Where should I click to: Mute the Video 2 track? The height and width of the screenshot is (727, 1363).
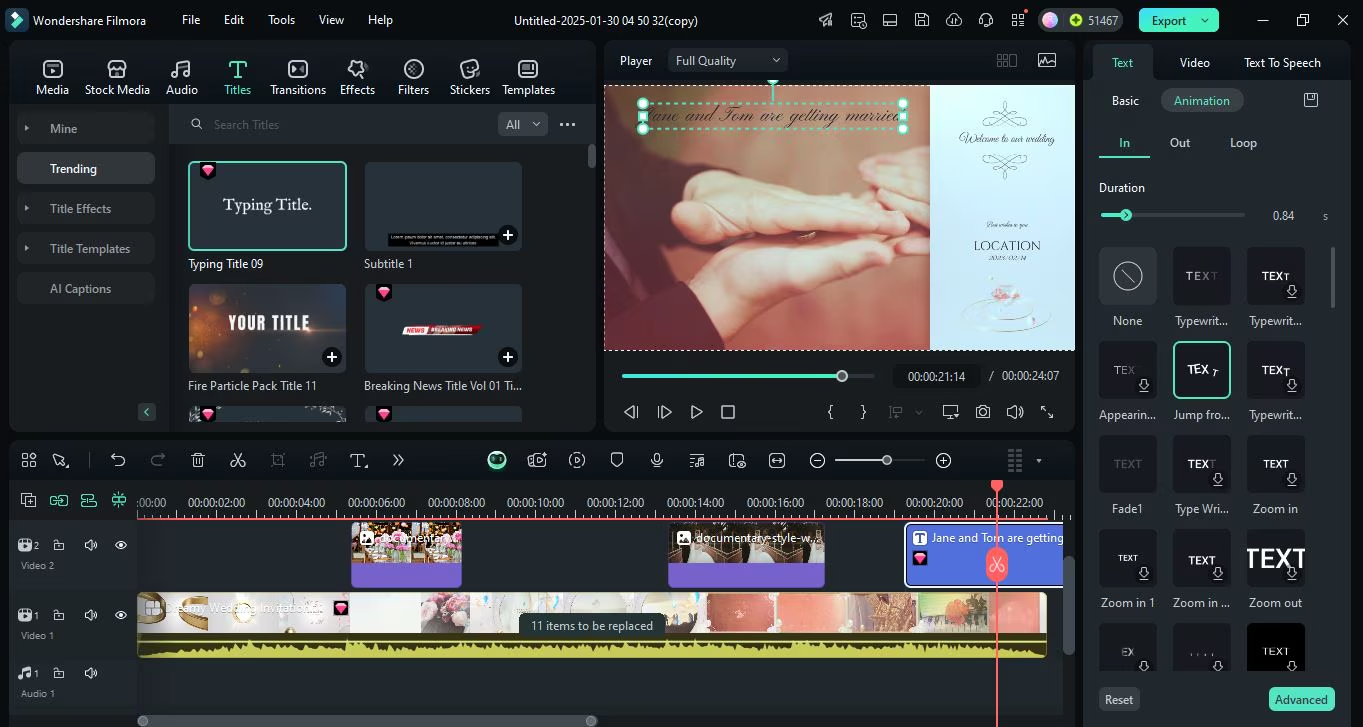[90, 545]
